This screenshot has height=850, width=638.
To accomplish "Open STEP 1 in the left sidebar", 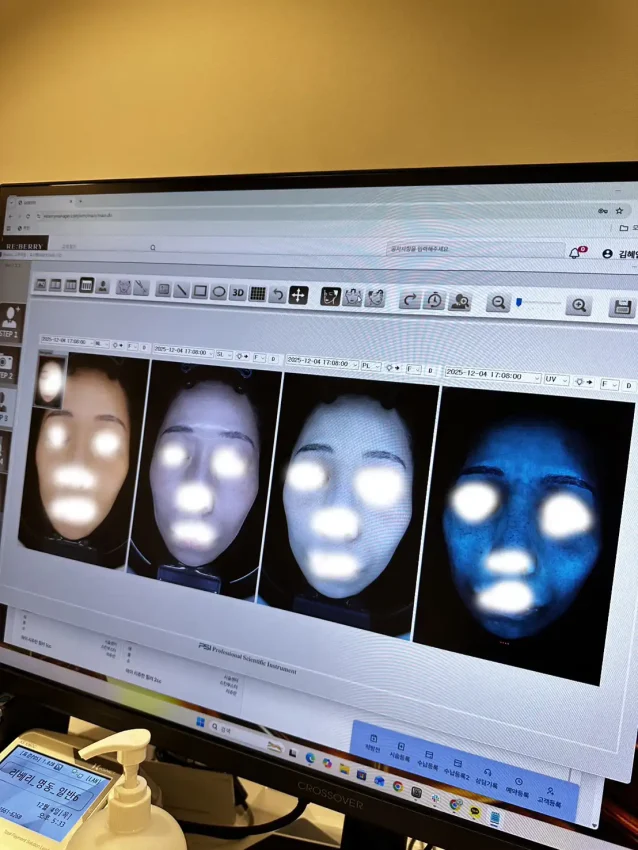I will (10, 322).
